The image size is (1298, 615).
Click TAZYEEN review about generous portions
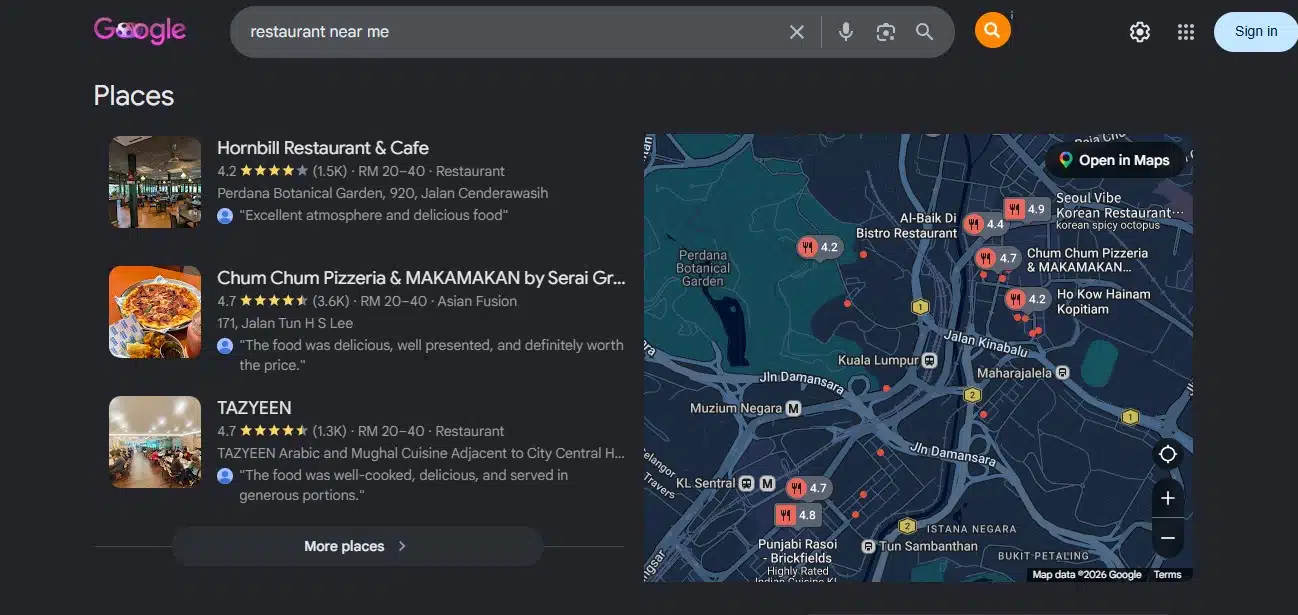tap(404, 485)
